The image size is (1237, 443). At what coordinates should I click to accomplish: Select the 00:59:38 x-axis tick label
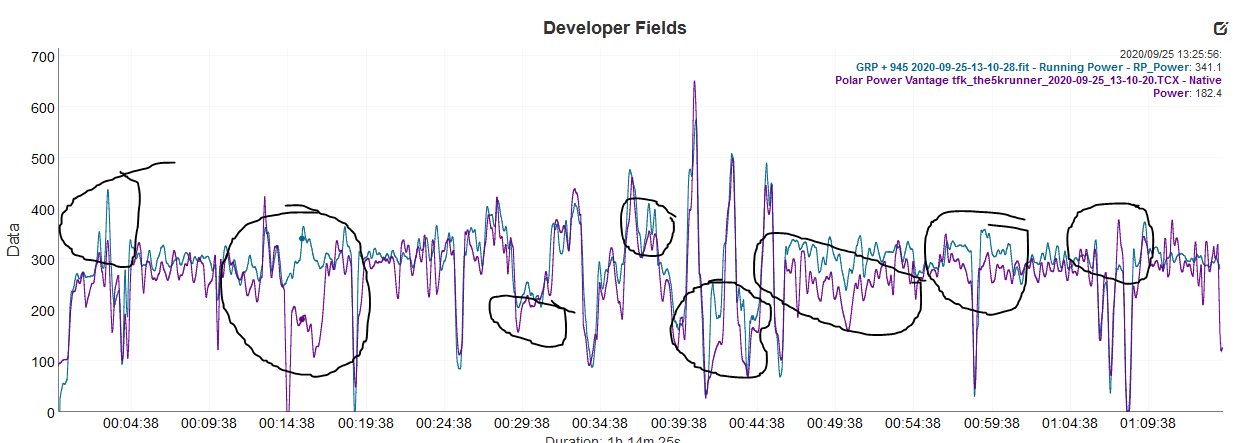[x=991, y=424]
